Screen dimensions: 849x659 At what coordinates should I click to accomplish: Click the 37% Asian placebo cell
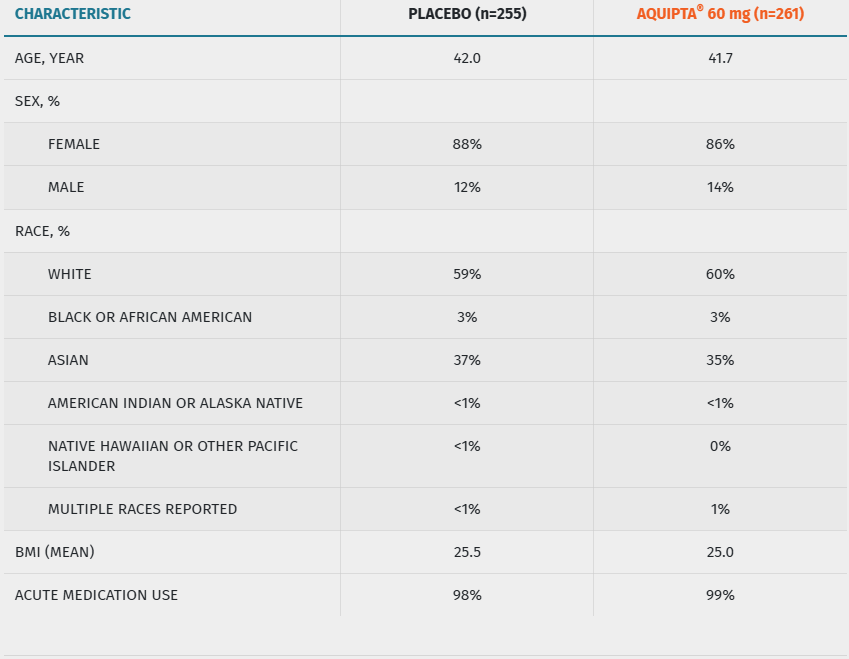point(467,360)
